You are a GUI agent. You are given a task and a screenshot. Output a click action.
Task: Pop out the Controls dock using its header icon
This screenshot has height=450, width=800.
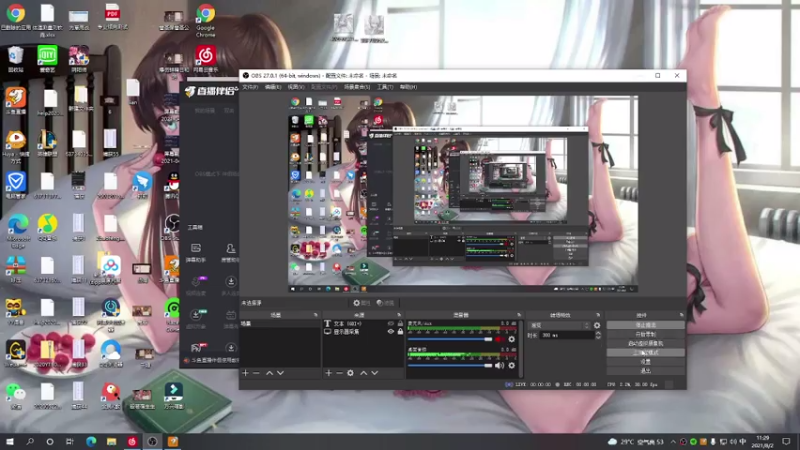(x=681, y=315)
